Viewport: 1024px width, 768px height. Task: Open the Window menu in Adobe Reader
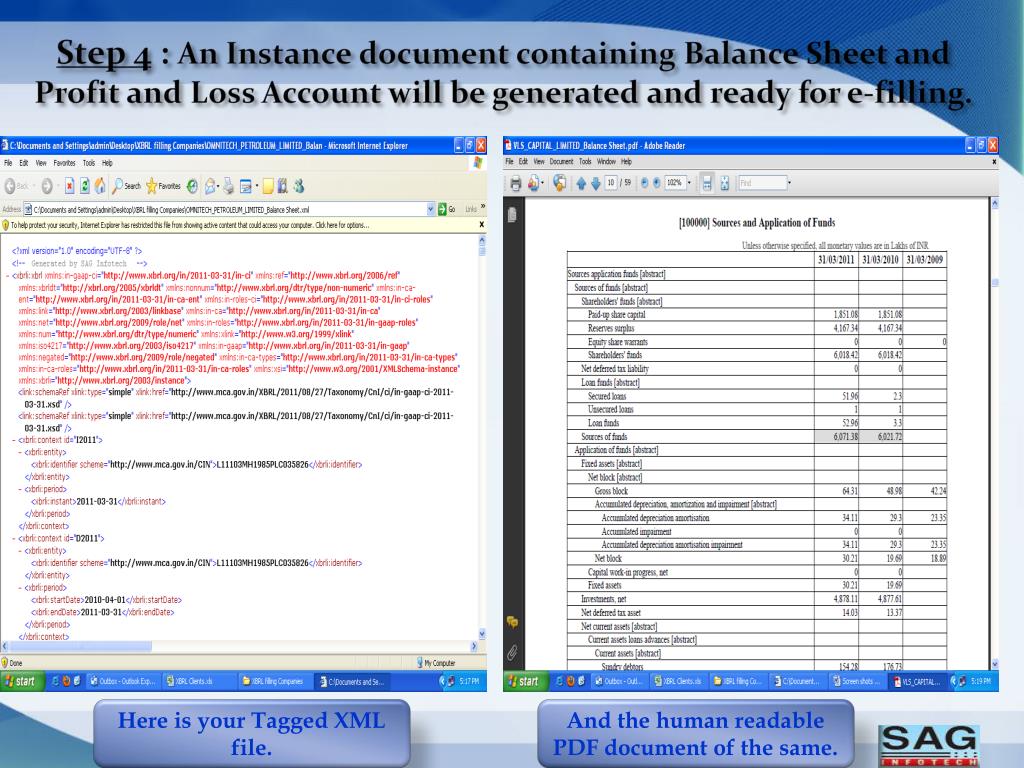pyautogui.click(x=606, y=161)
